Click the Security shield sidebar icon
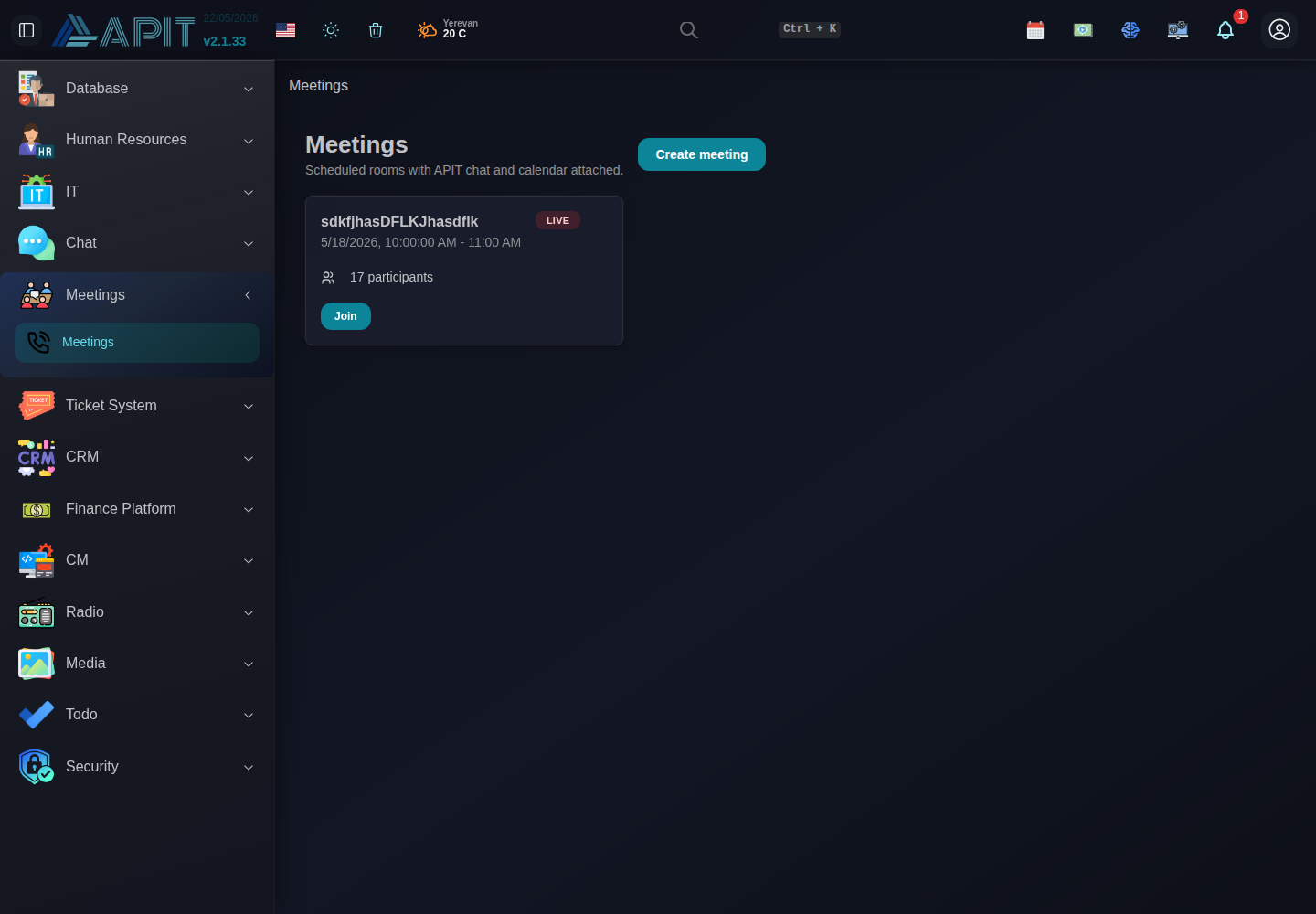This screenshot has height=914, width=1316. click(x=37, y=767)
